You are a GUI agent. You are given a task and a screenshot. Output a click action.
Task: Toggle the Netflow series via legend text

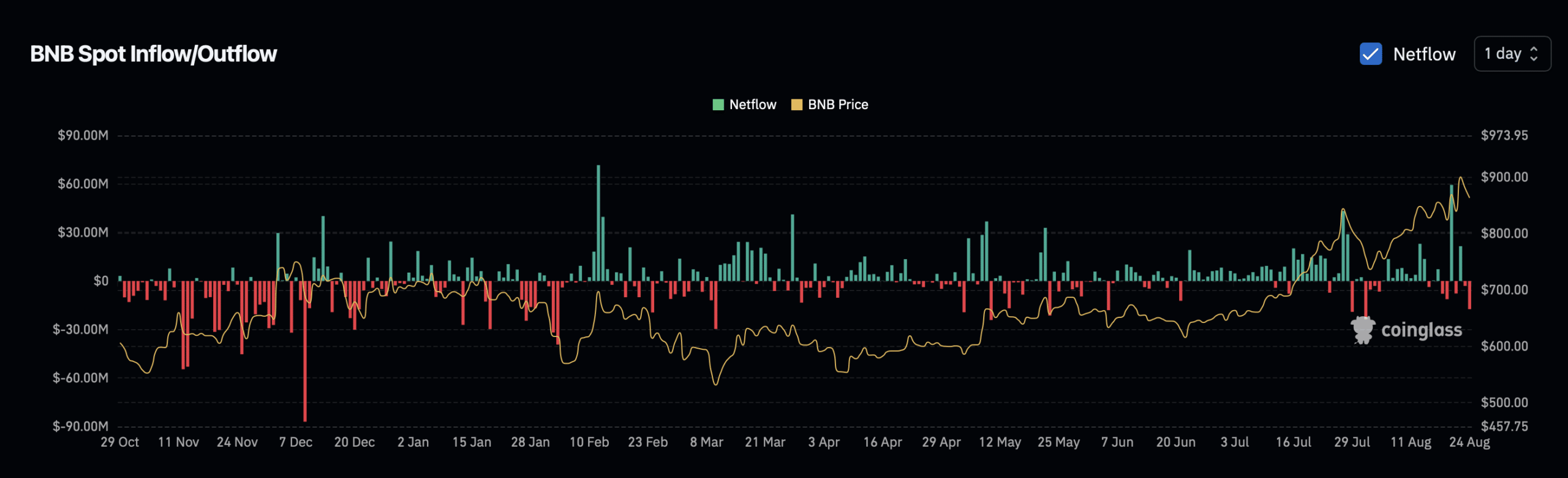(753, 105)
